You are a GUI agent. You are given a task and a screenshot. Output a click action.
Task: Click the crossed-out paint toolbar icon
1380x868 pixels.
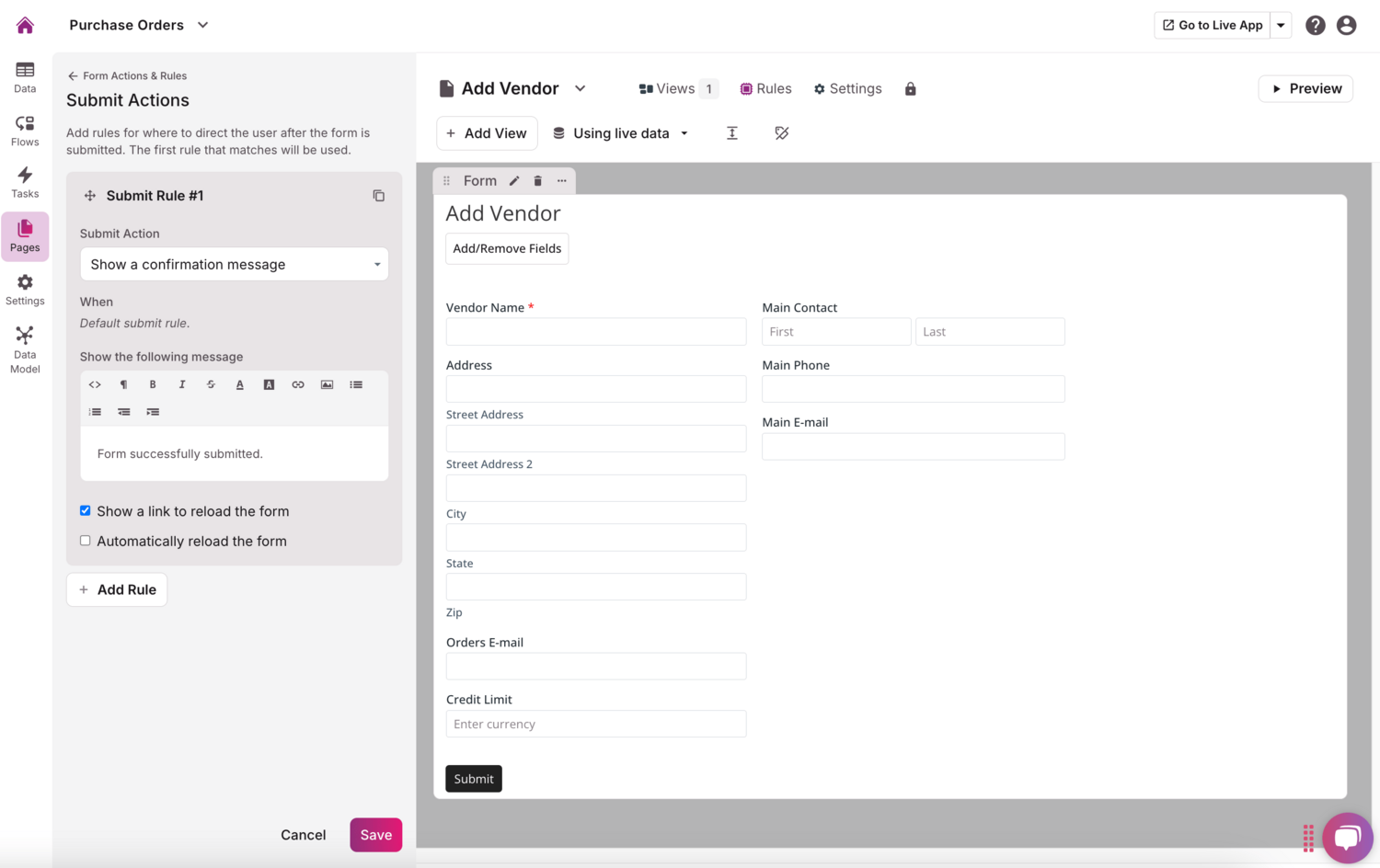pyautogui.click(x=782, y=133)
